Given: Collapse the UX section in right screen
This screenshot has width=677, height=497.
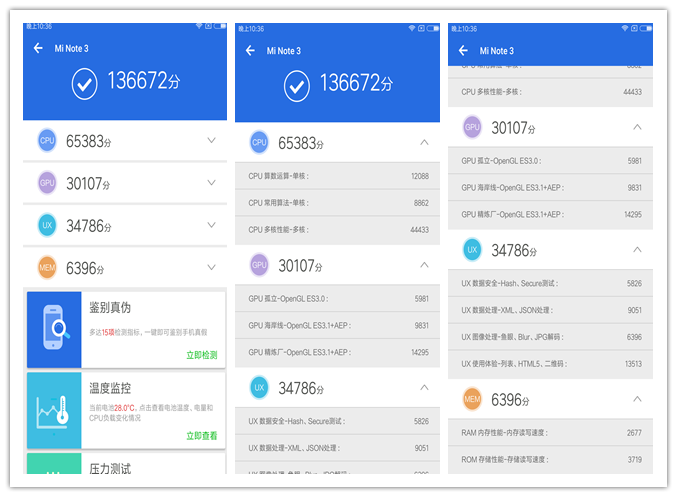Looking at the screenshot, I should (x=637, y=250).
